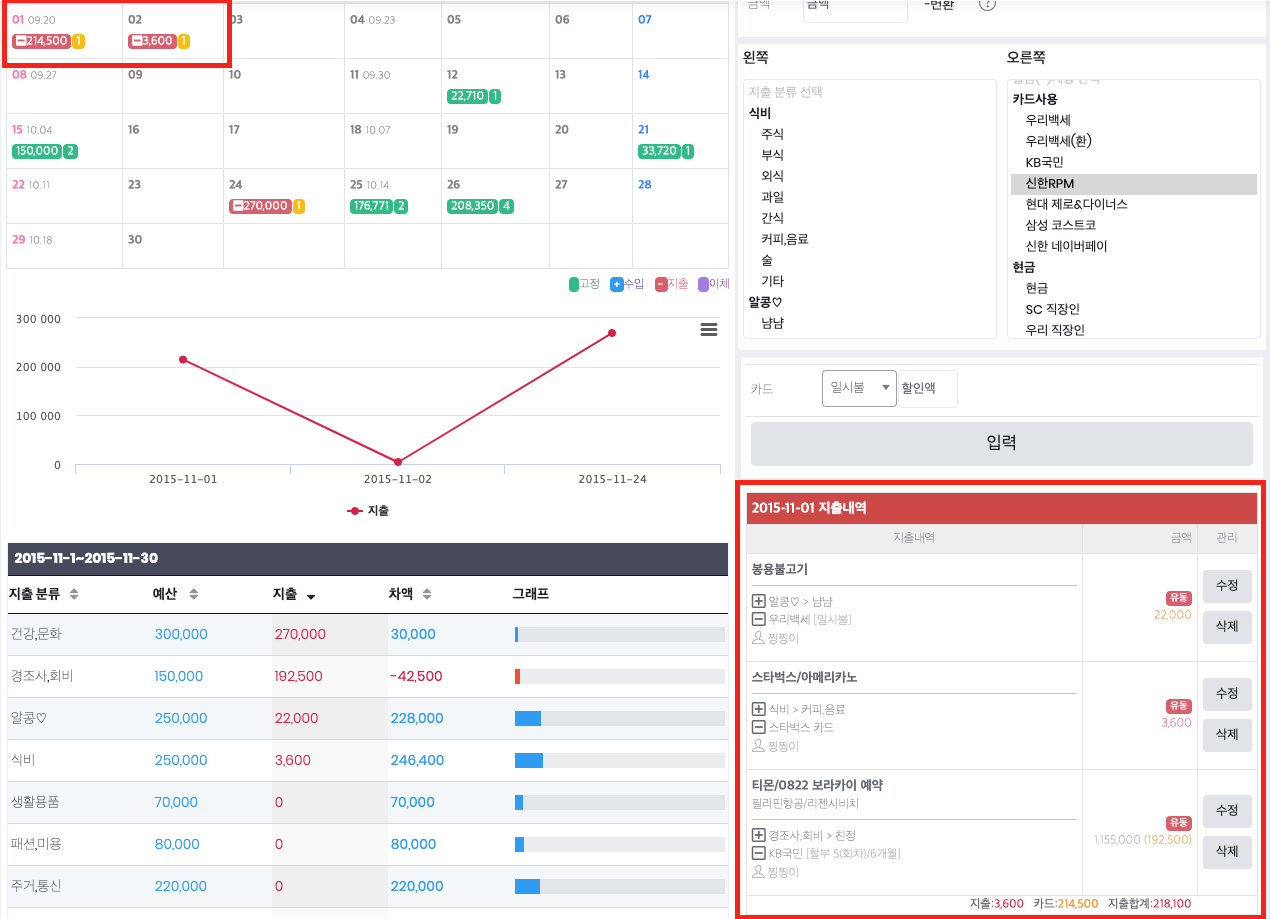Click plus icon beside 알콩♡ > 냠냠
Screen dimensions: 1270x919
point(758,601)
